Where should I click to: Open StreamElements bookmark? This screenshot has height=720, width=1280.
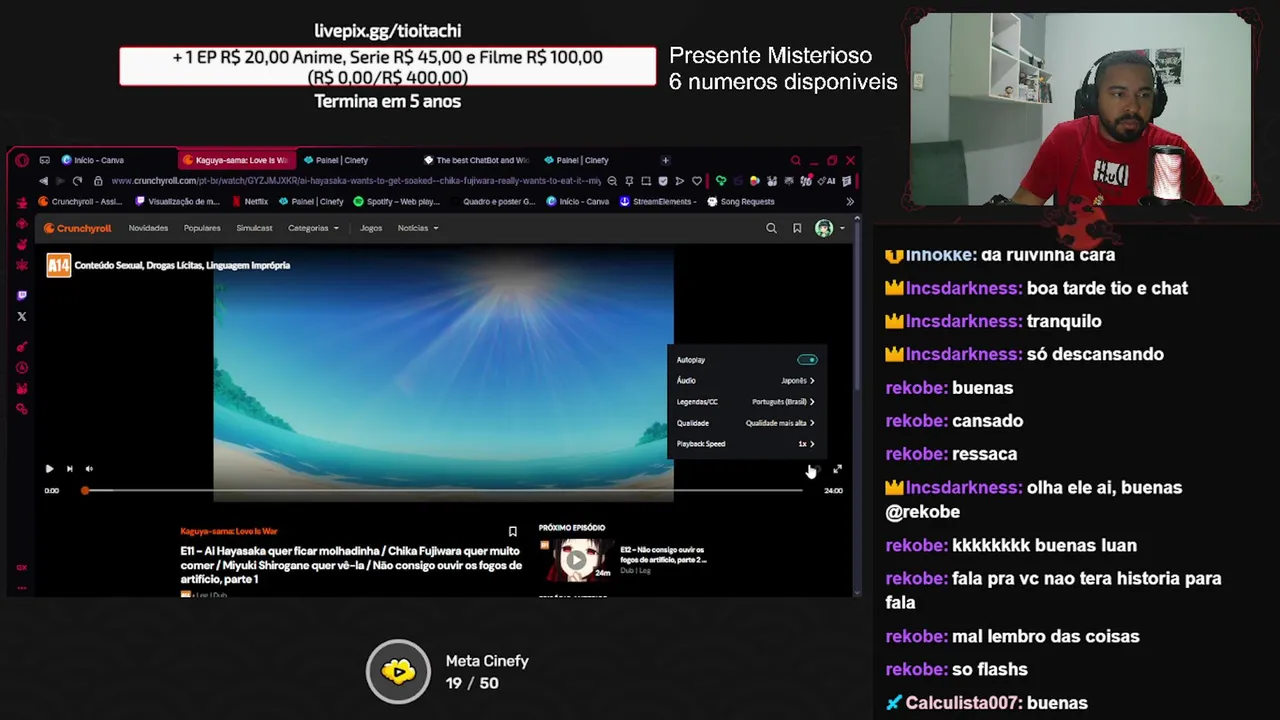[x=658, y=202]
